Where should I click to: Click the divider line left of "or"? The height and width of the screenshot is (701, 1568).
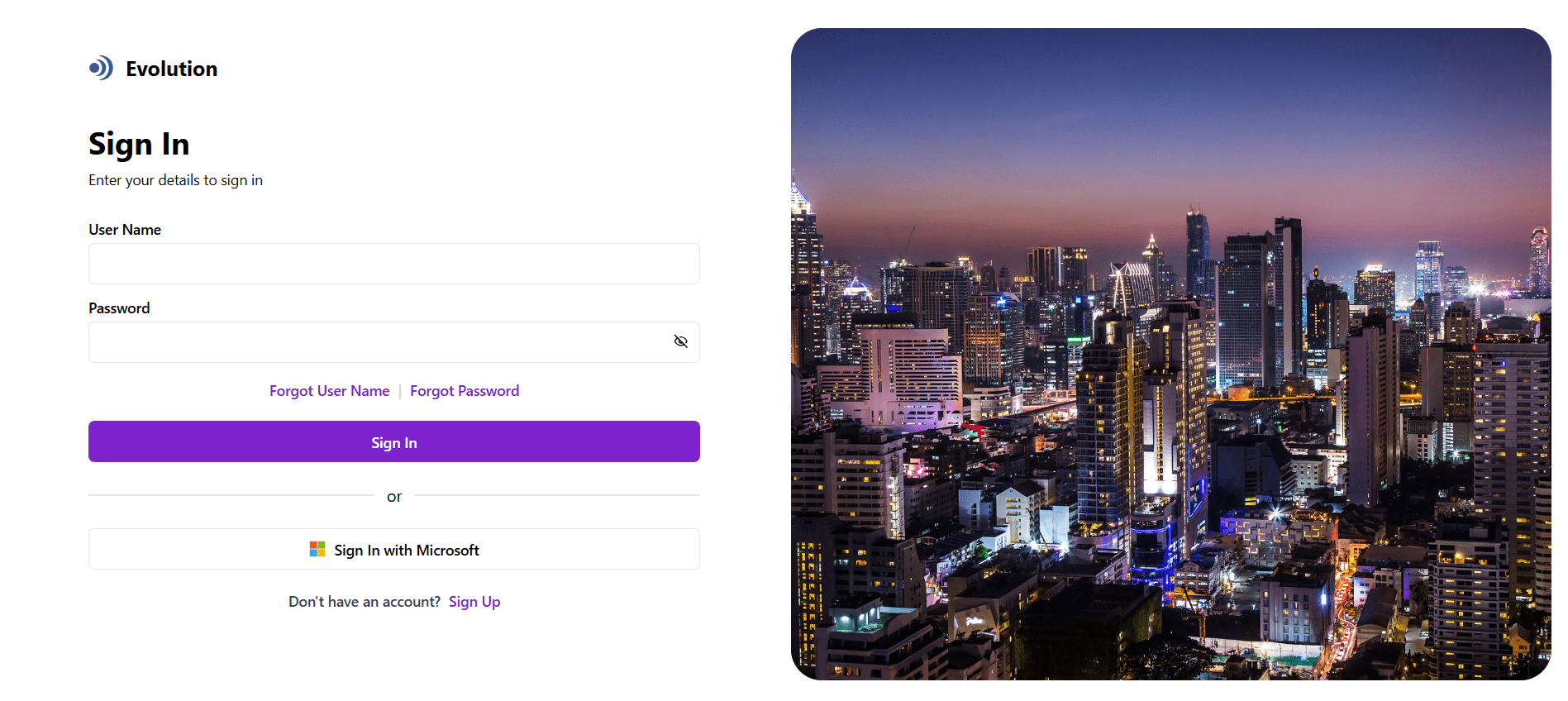pos(231,495)
